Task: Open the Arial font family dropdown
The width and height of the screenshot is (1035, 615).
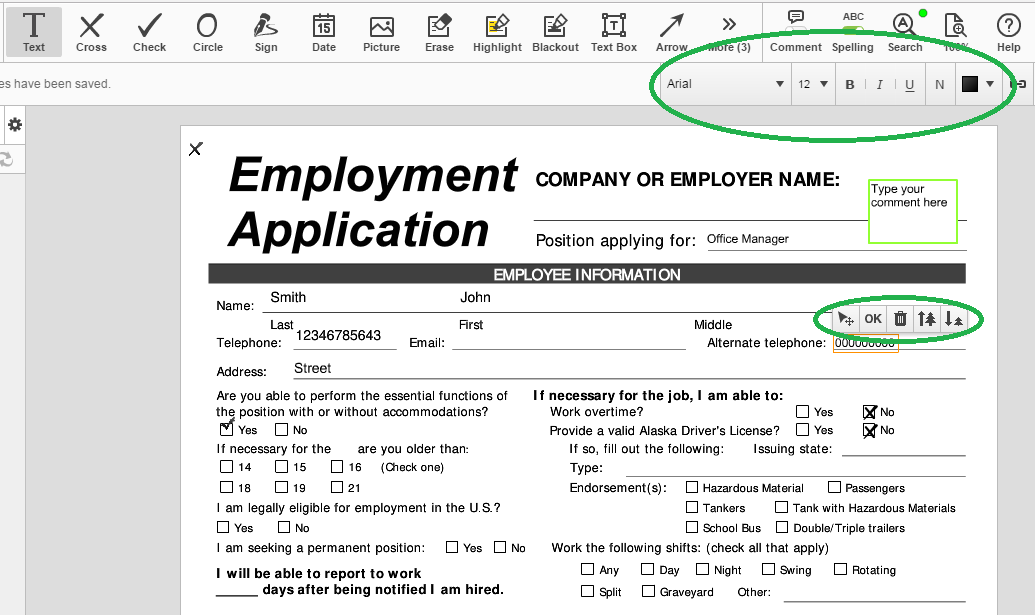Action: [725, 84]
